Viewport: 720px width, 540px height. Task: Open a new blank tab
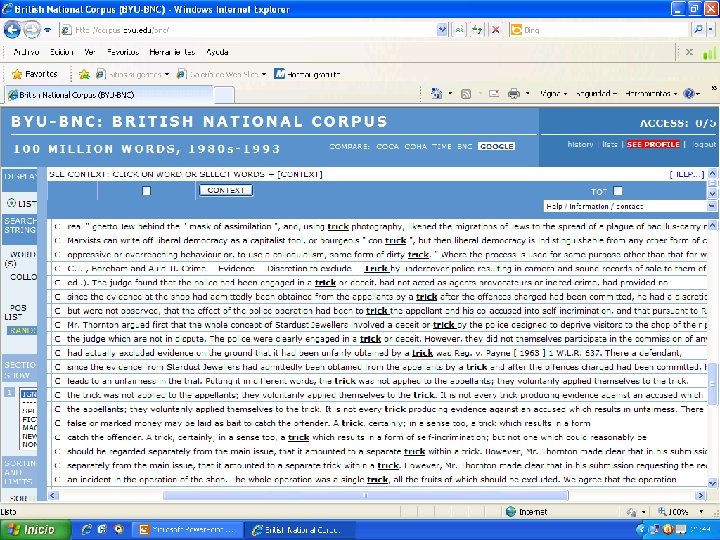pyautogui.click(x=224, y=95)
